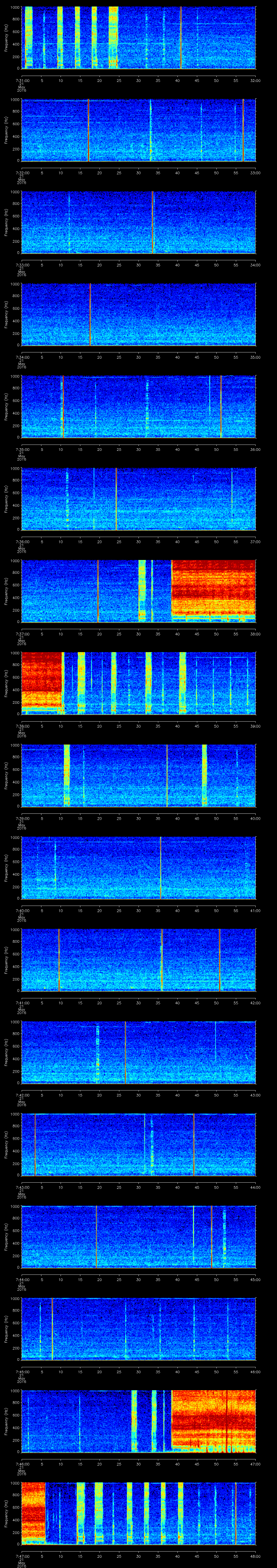Select the spectrogram panel starting at 7:39:00

pos(139,775)
